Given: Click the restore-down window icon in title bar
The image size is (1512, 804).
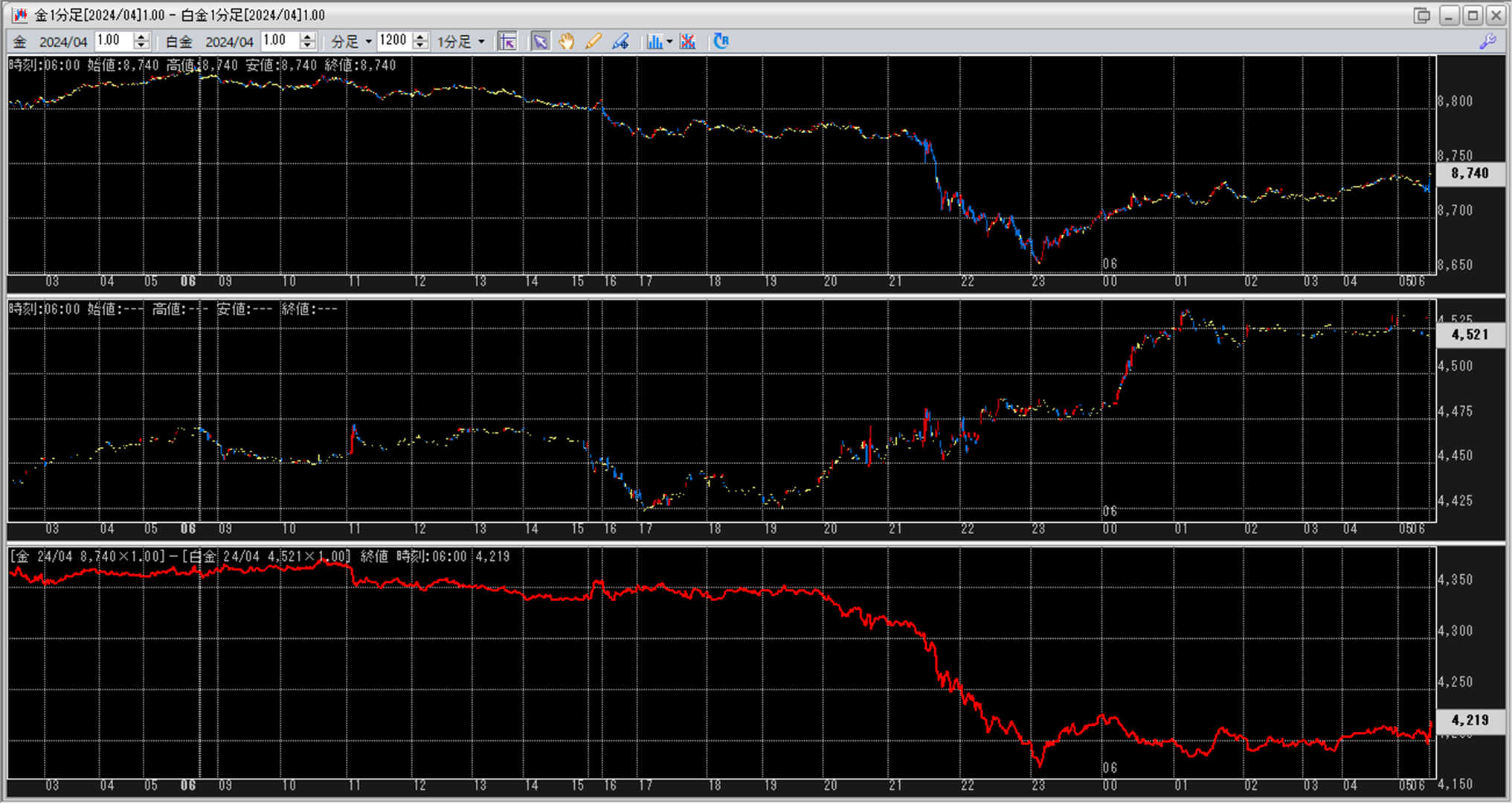Looking at the screenshot, I should (1421, 16).
